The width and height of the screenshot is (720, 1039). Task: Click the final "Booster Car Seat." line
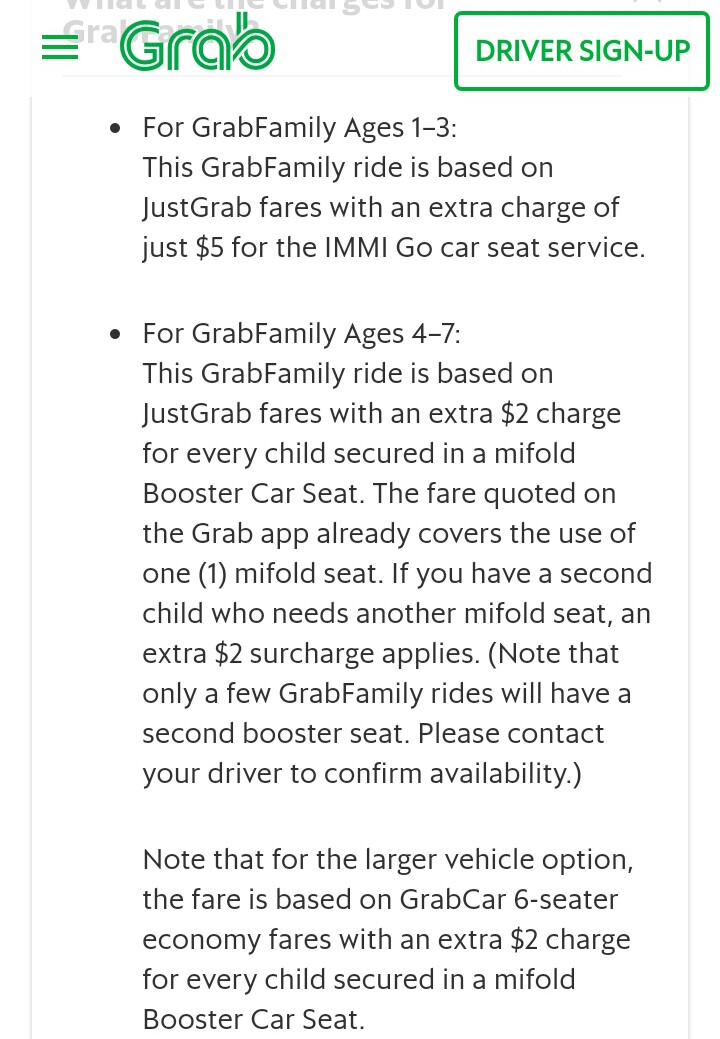pyautogui.click(x=253, y=1020)
